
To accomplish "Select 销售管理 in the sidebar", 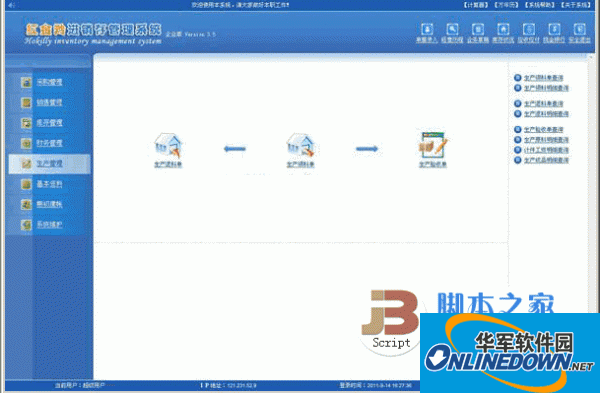I will (49, 103).
